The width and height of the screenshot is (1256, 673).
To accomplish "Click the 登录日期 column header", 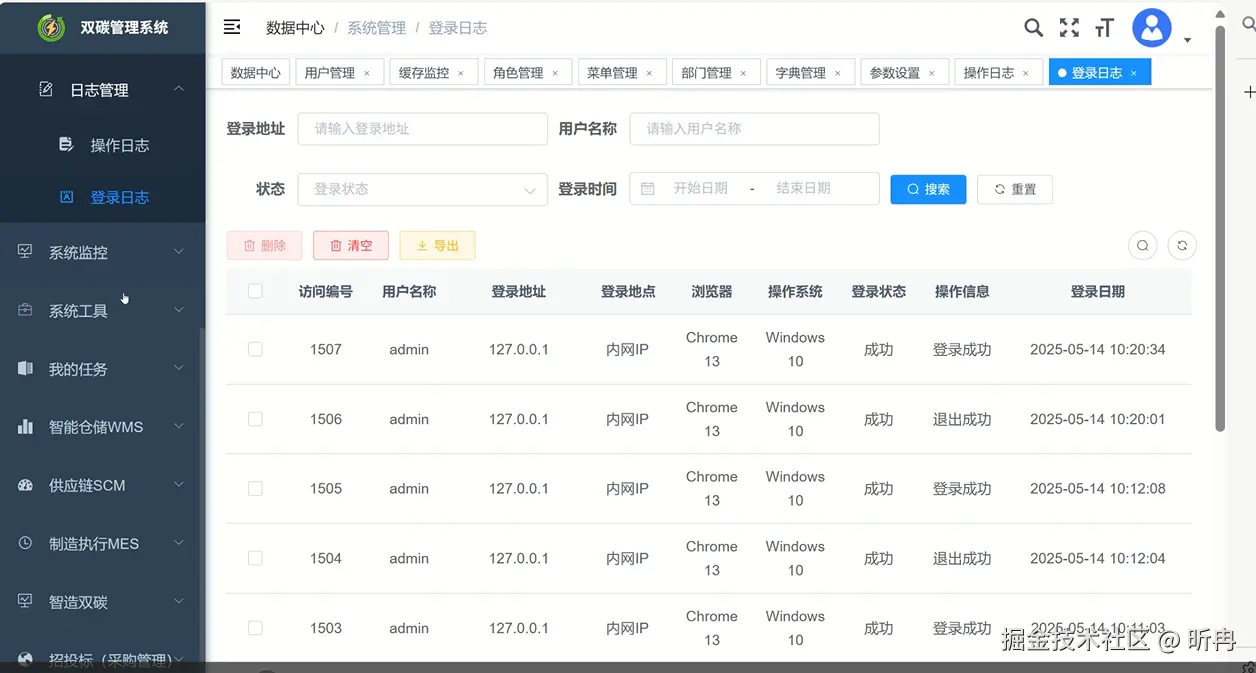I will (1097, 291).
